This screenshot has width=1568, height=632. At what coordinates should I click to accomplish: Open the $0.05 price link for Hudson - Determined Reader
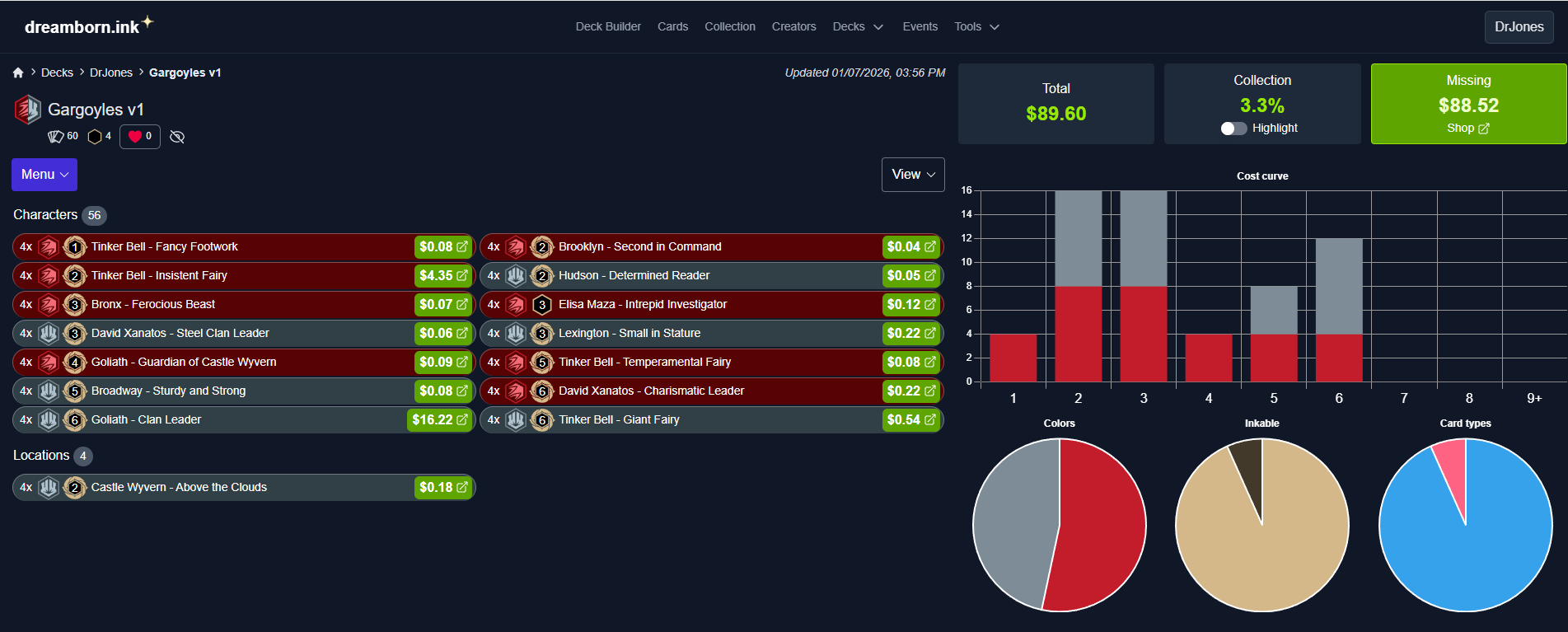coord(911,276)
